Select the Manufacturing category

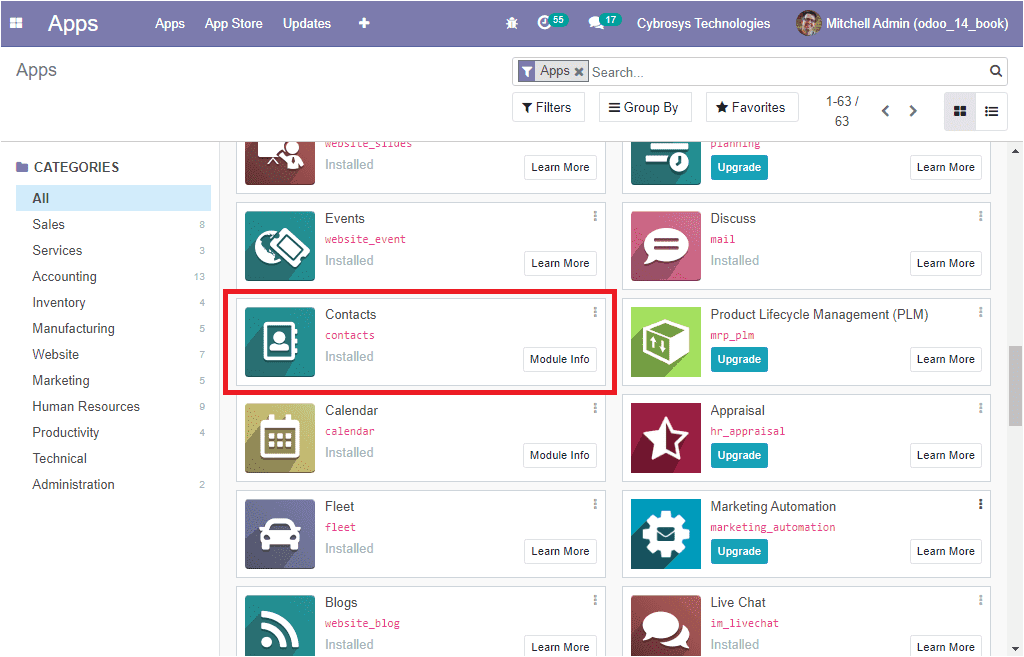[113, 328]
